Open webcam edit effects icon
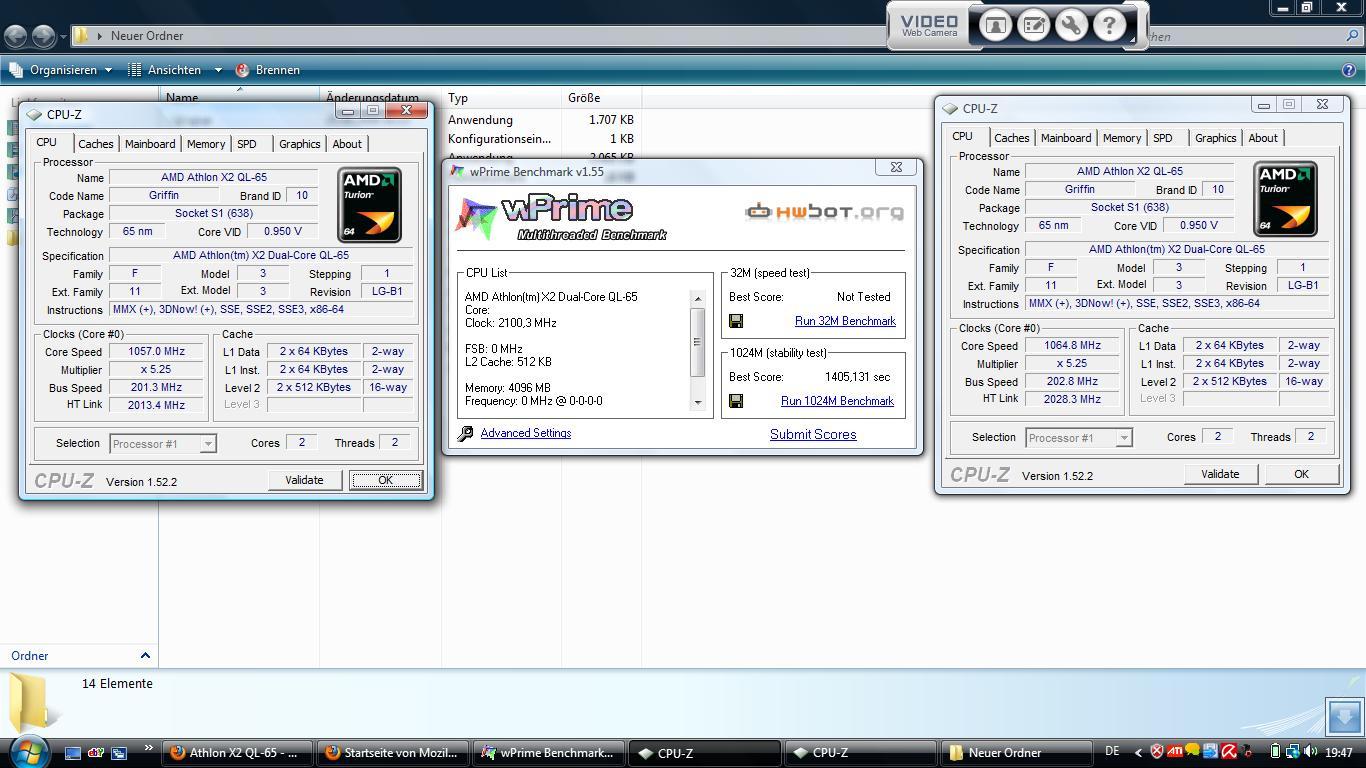This screenshot has height=768, width=1366. 1033,25
